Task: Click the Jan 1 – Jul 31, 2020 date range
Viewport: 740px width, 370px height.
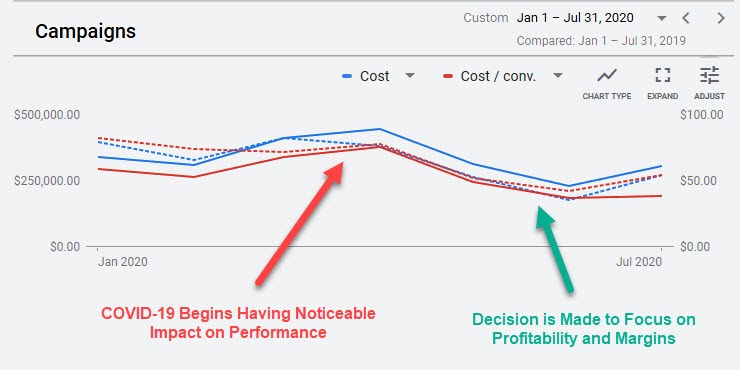Action: (x=575, y=18)
